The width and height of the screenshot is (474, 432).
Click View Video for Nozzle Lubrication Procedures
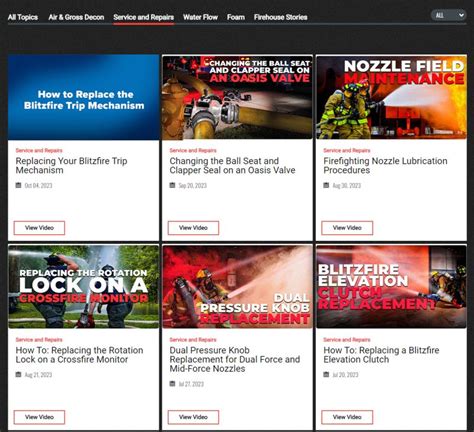347,228
